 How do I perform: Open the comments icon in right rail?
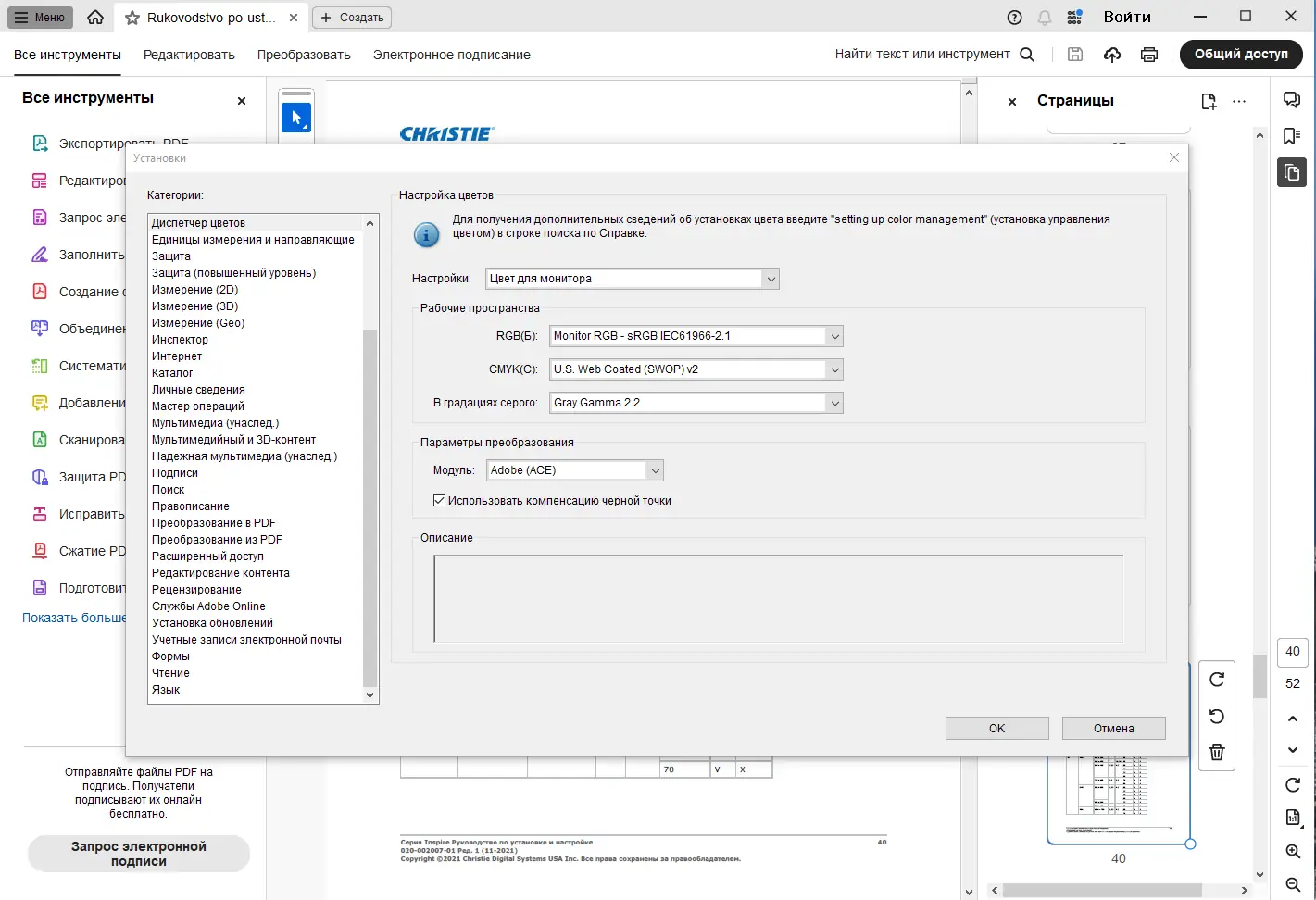click(x=1292, y=100)
